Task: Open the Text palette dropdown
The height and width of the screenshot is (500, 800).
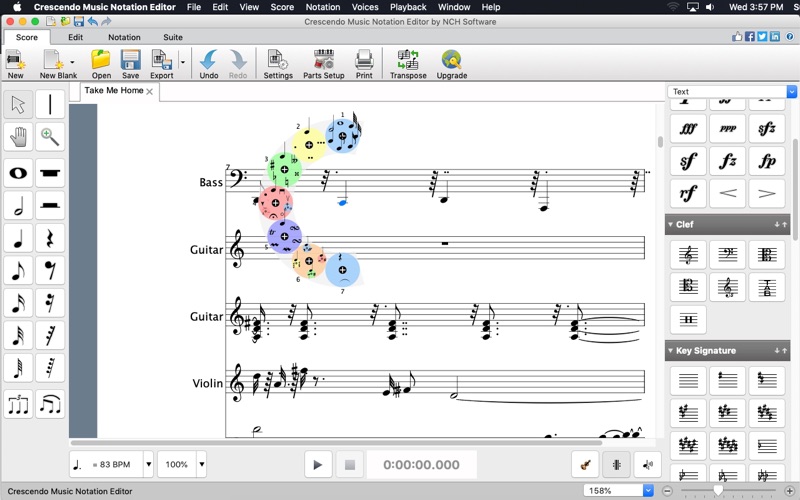Action: pyautogui.click(x=791, y=92)
